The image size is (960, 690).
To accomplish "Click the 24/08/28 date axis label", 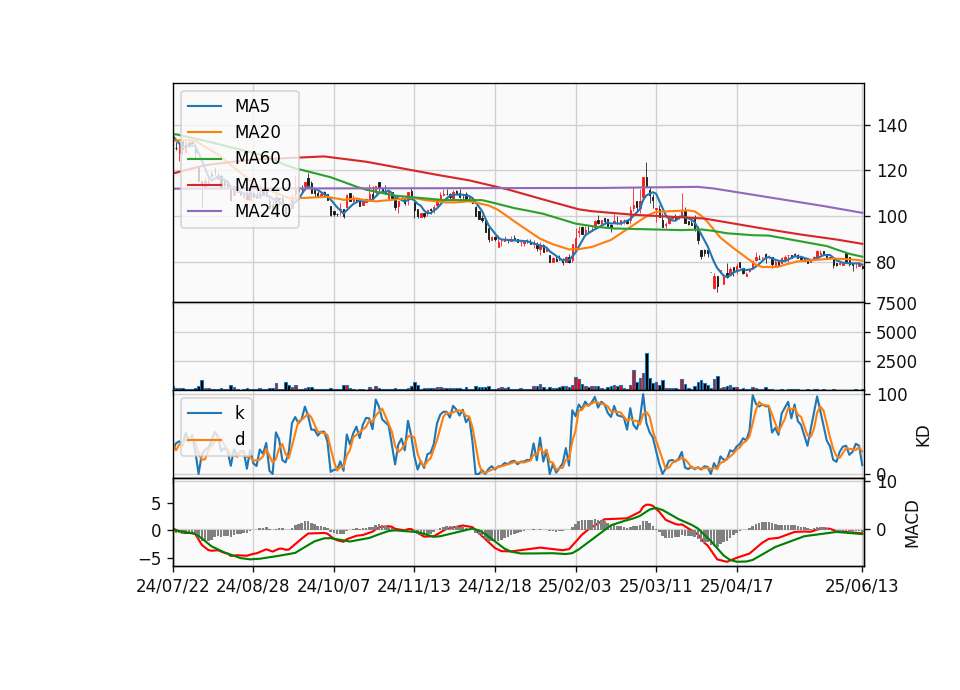I will click(x=253, y=586).
